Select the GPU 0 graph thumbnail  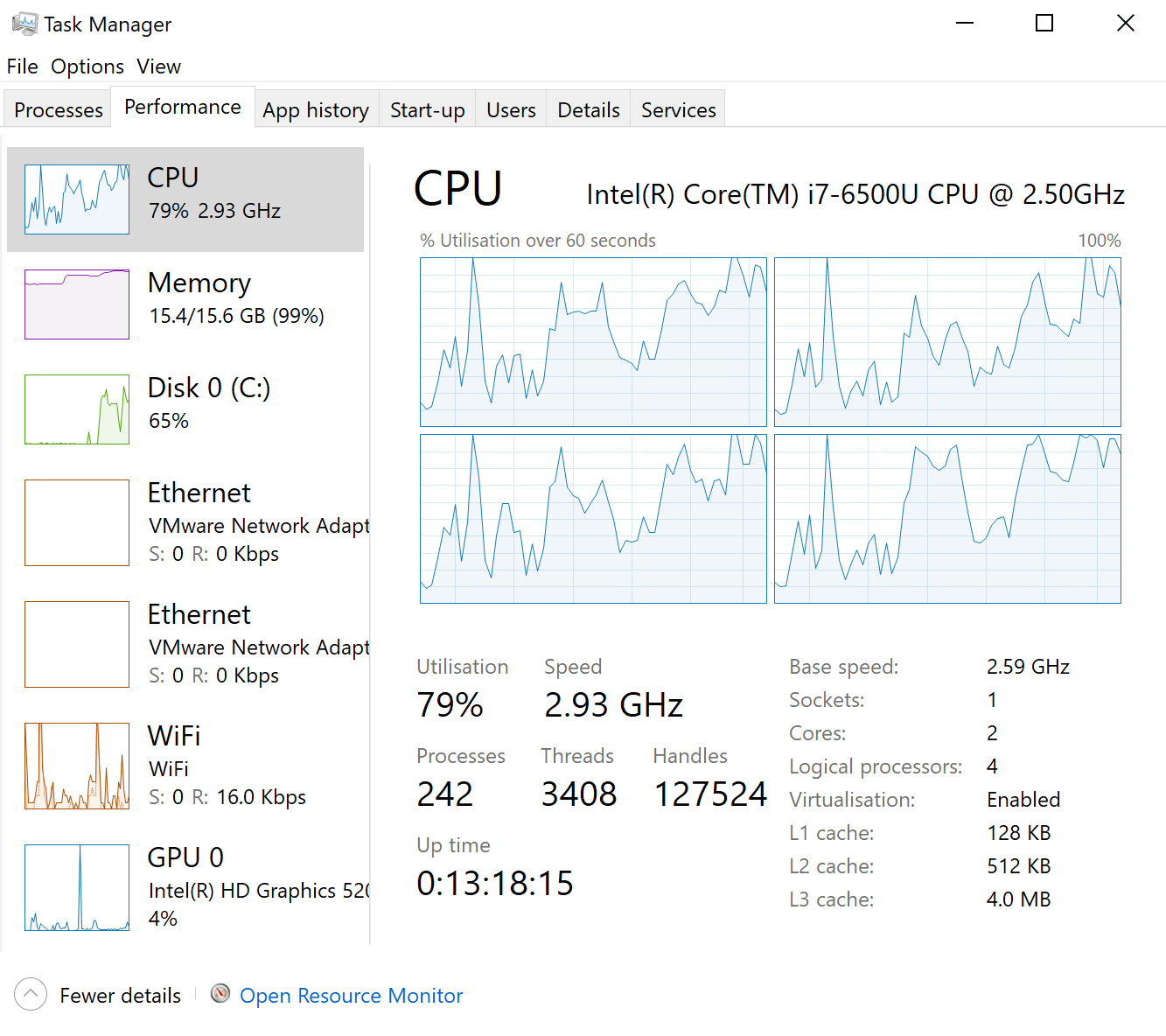pyautogui.click(x=77, y=887)
